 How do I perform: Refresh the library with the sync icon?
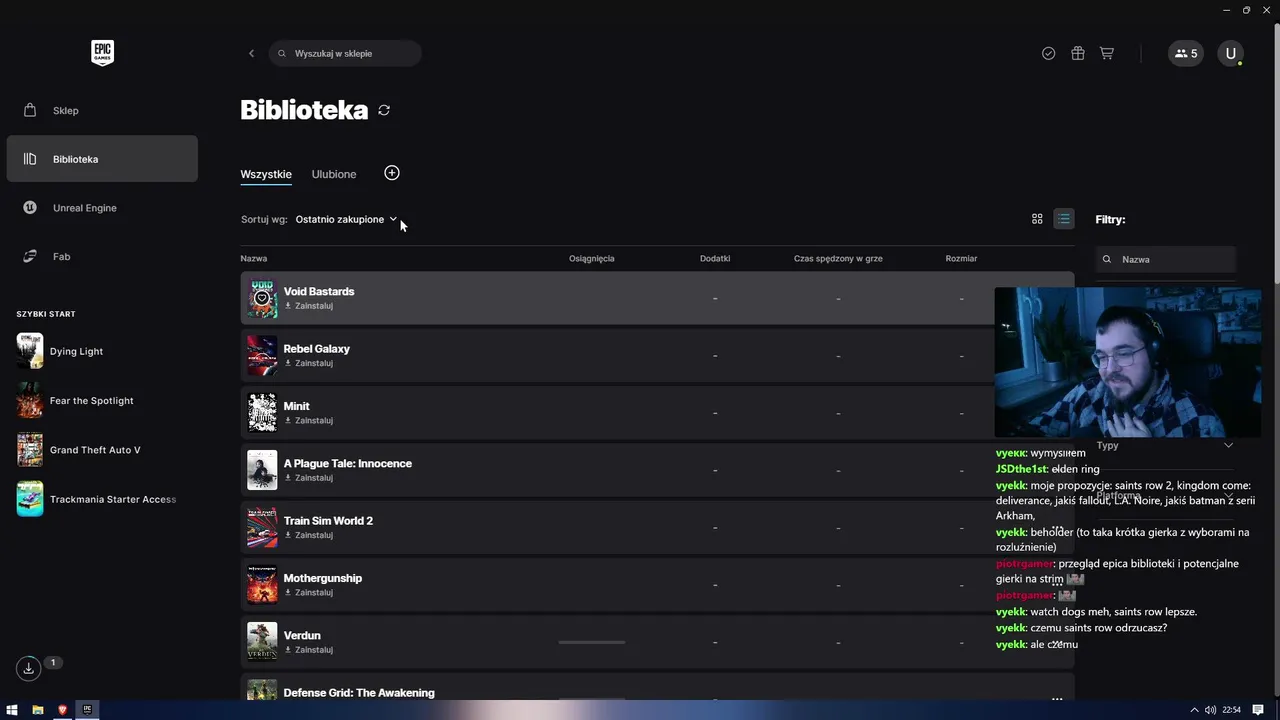(384, 110)
